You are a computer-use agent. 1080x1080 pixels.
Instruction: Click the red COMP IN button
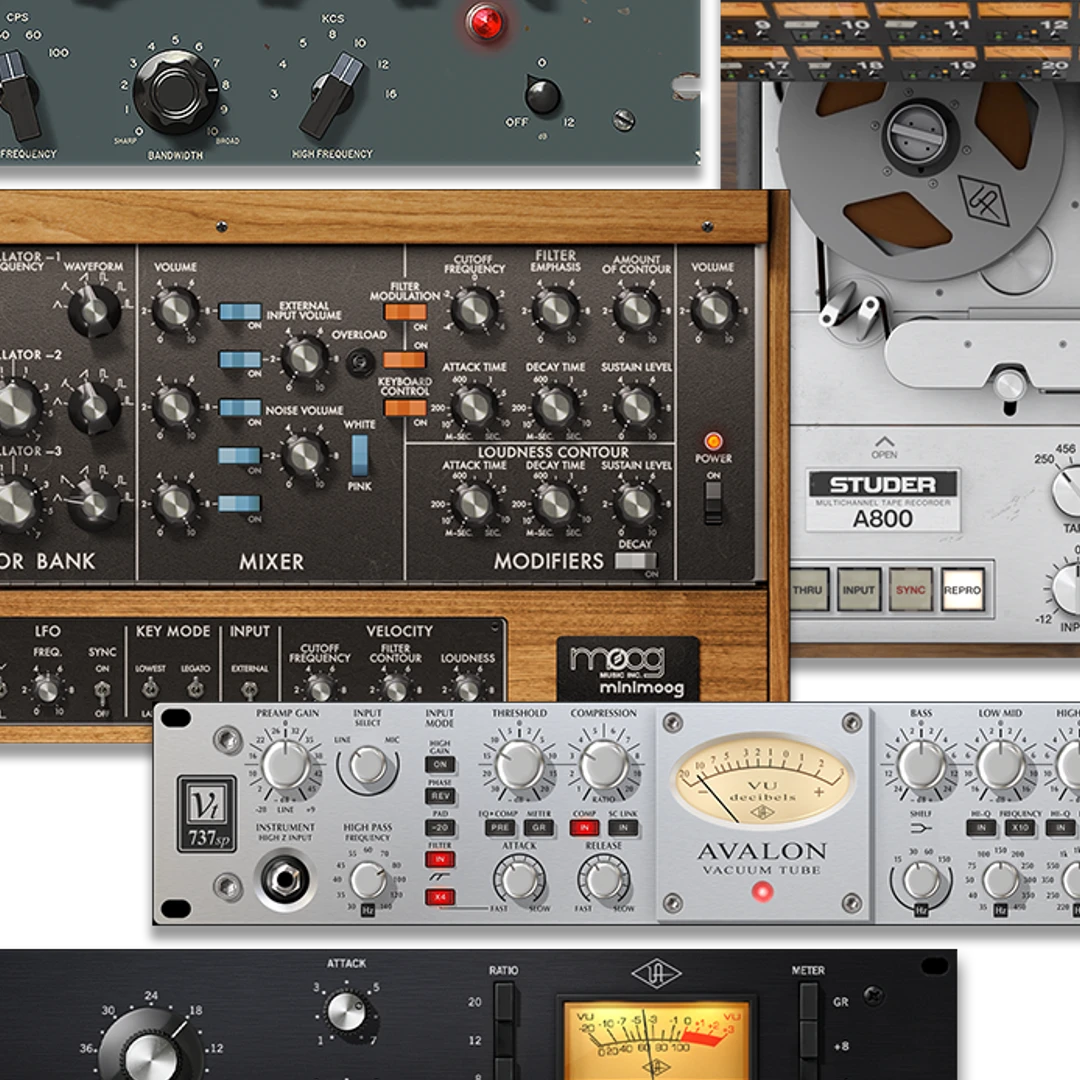tap(584, 828)
